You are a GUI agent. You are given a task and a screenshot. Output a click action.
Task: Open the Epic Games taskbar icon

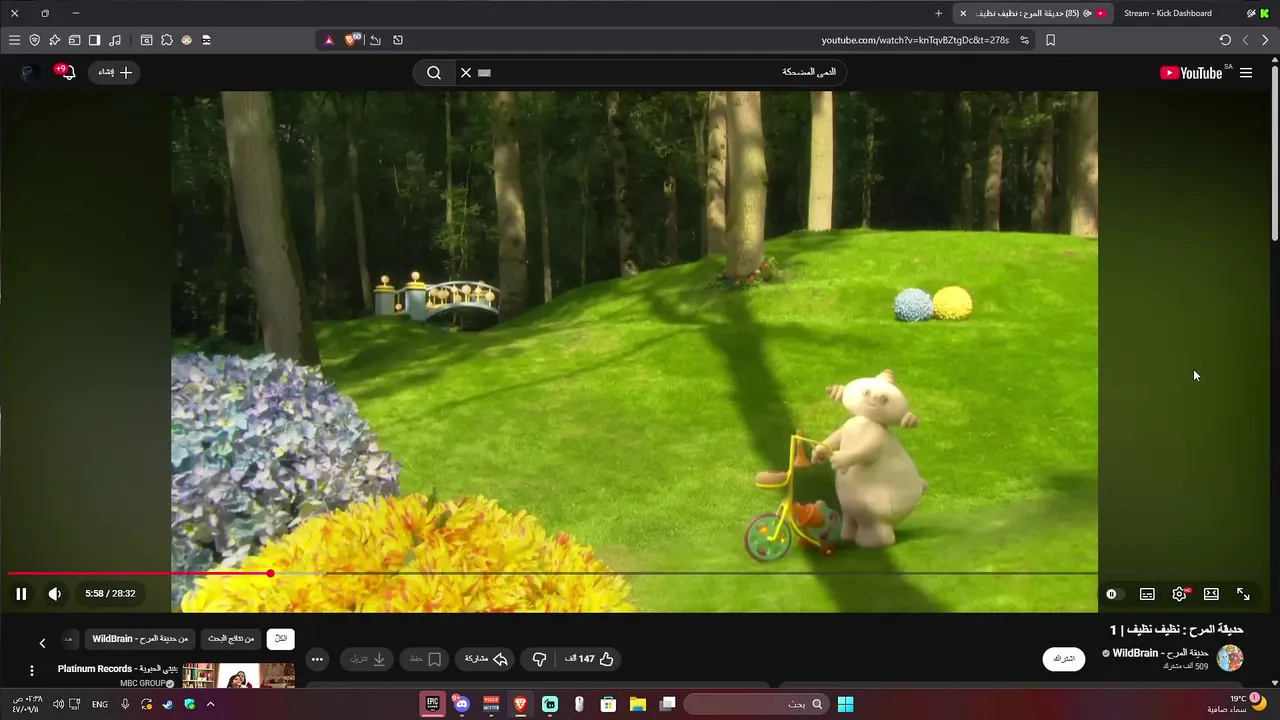433,704
